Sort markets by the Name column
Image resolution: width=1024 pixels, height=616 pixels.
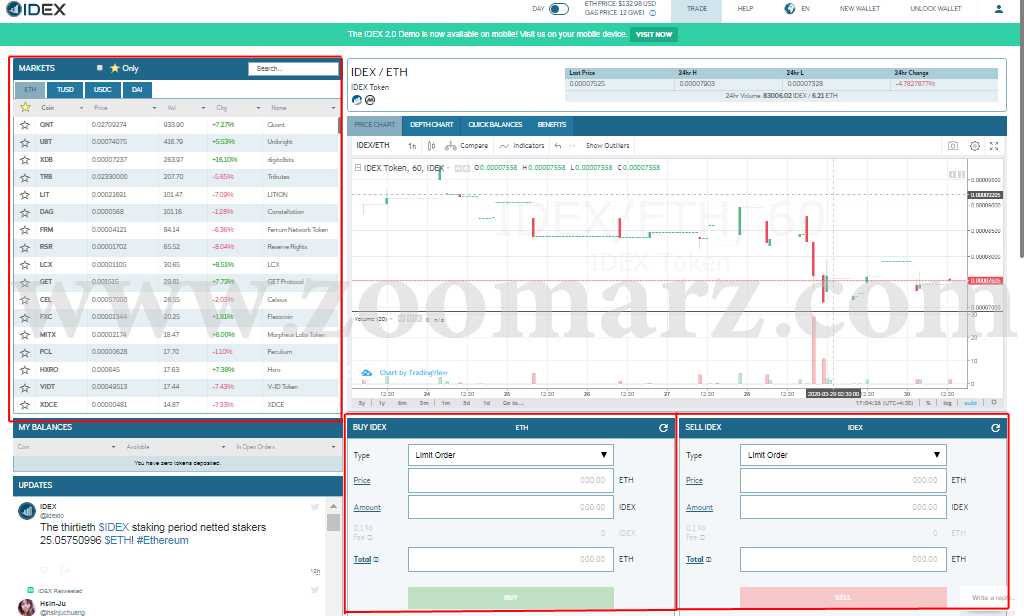(303, 108)
